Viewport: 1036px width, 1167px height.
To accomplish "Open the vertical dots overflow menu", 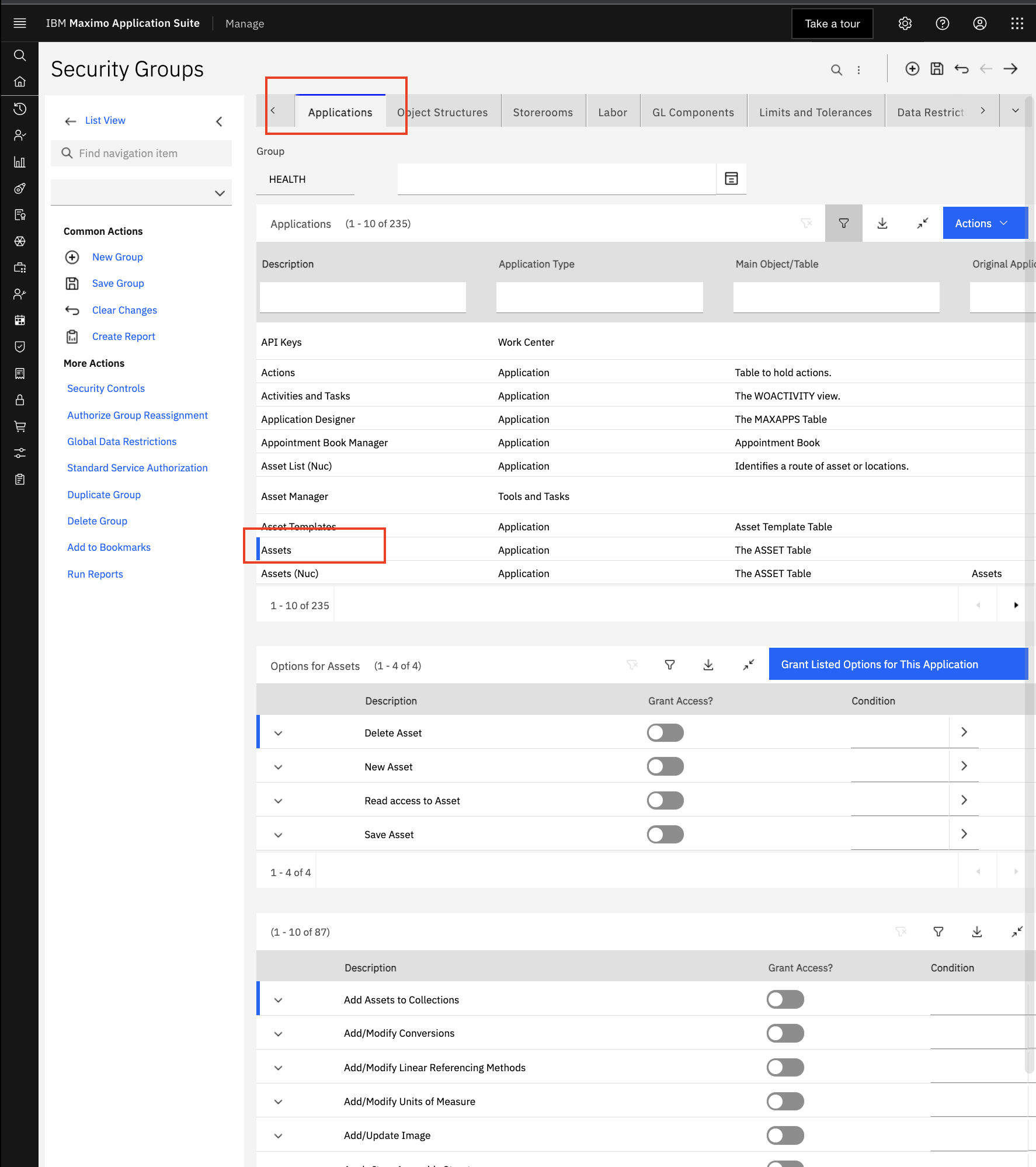I will [858, 70].
